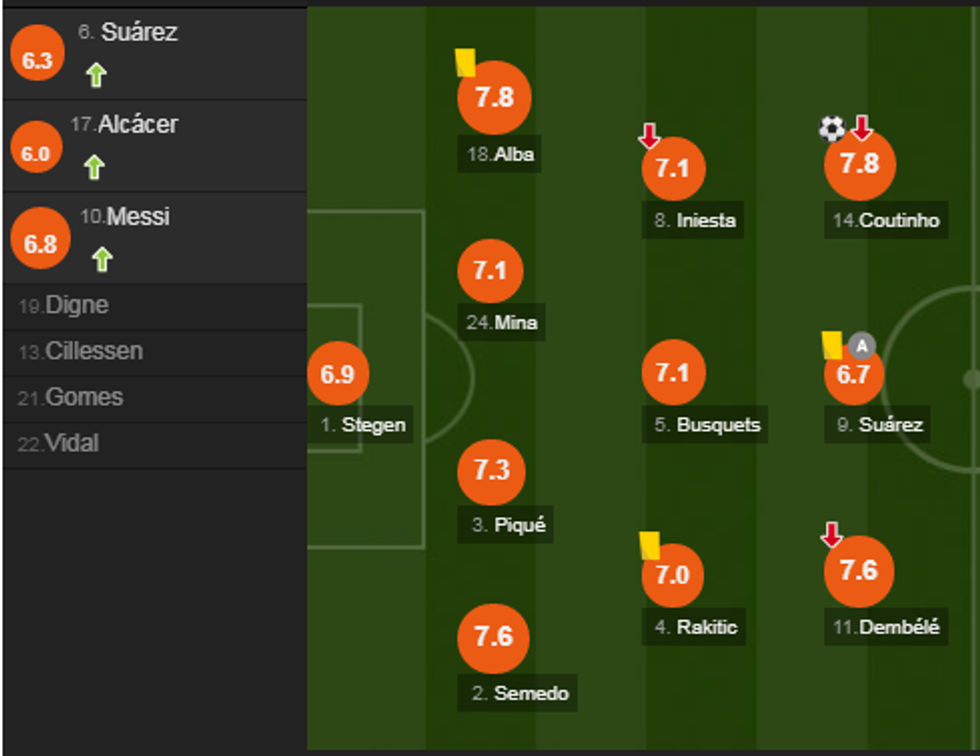The height and width of the screenshot is (756, 980).
Task: Click Mina's 7.1 rating badge
Action: [x=490, y=270]
